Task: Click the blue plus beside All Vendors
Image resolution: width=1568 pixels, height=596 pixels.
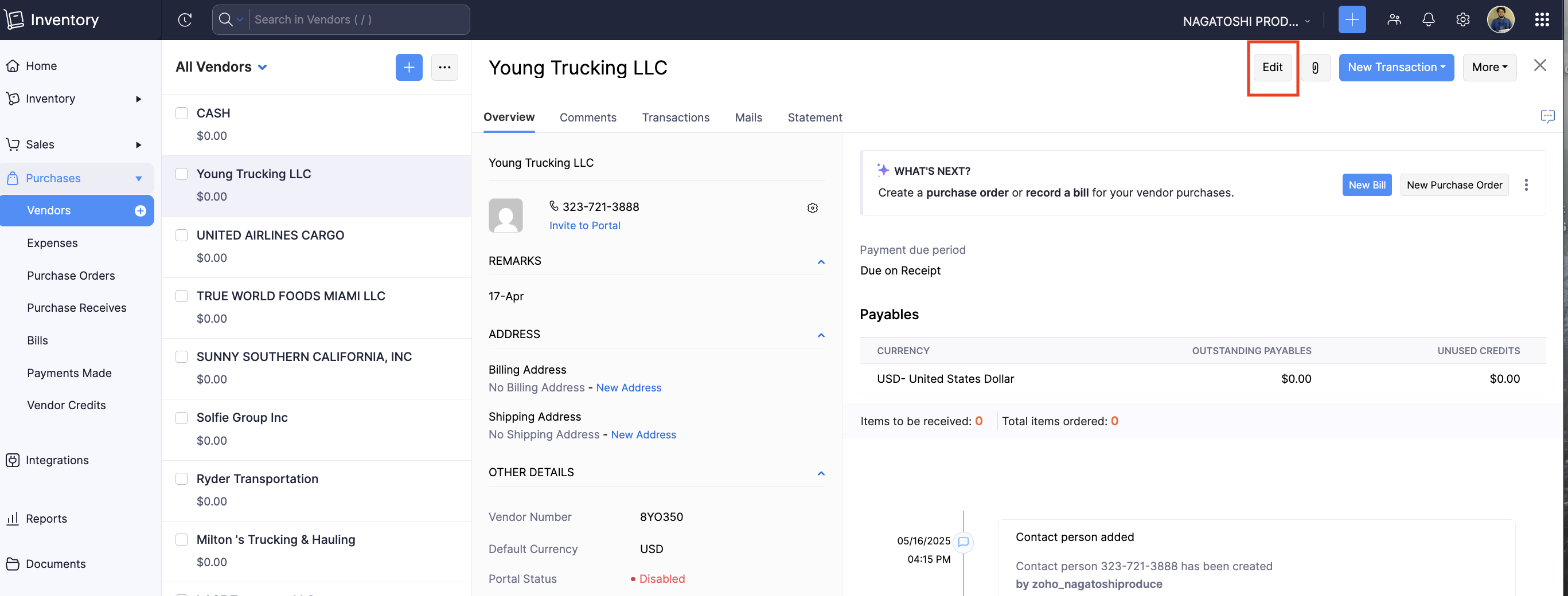Action: tap(408, 68)
